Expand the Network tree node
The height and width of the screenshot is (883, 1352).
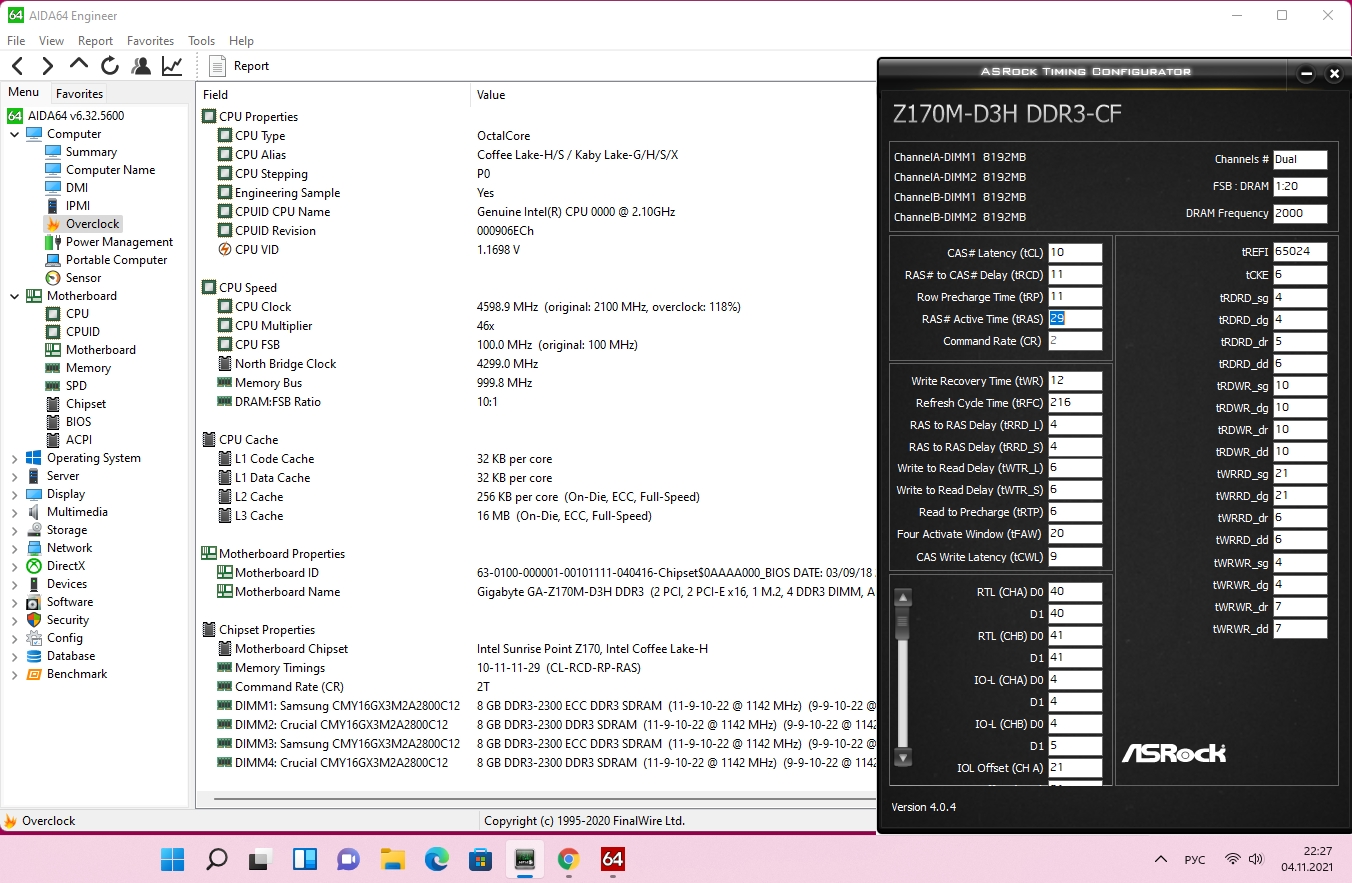tap(14, 548)
